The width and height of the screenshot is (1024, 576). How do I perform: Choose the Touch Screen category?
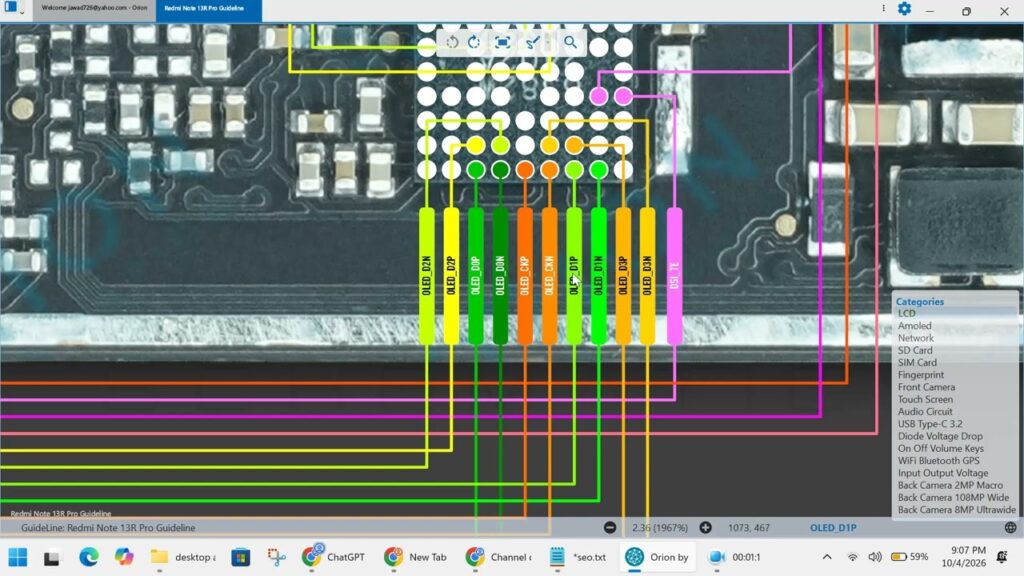point(925,400)
